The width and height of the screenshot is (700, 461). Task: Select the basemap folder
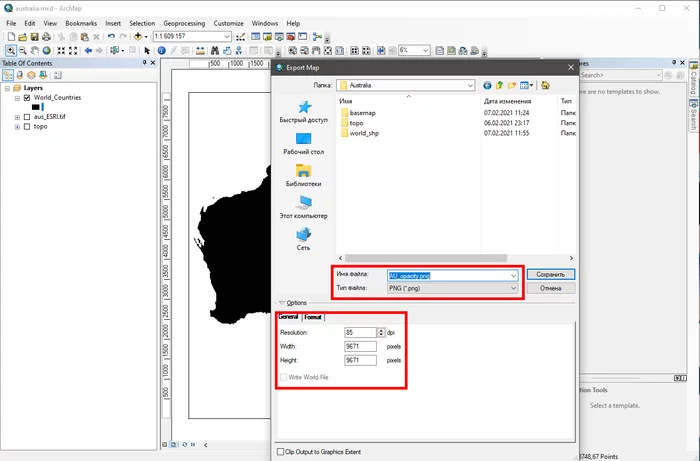(x=358, y=113)
